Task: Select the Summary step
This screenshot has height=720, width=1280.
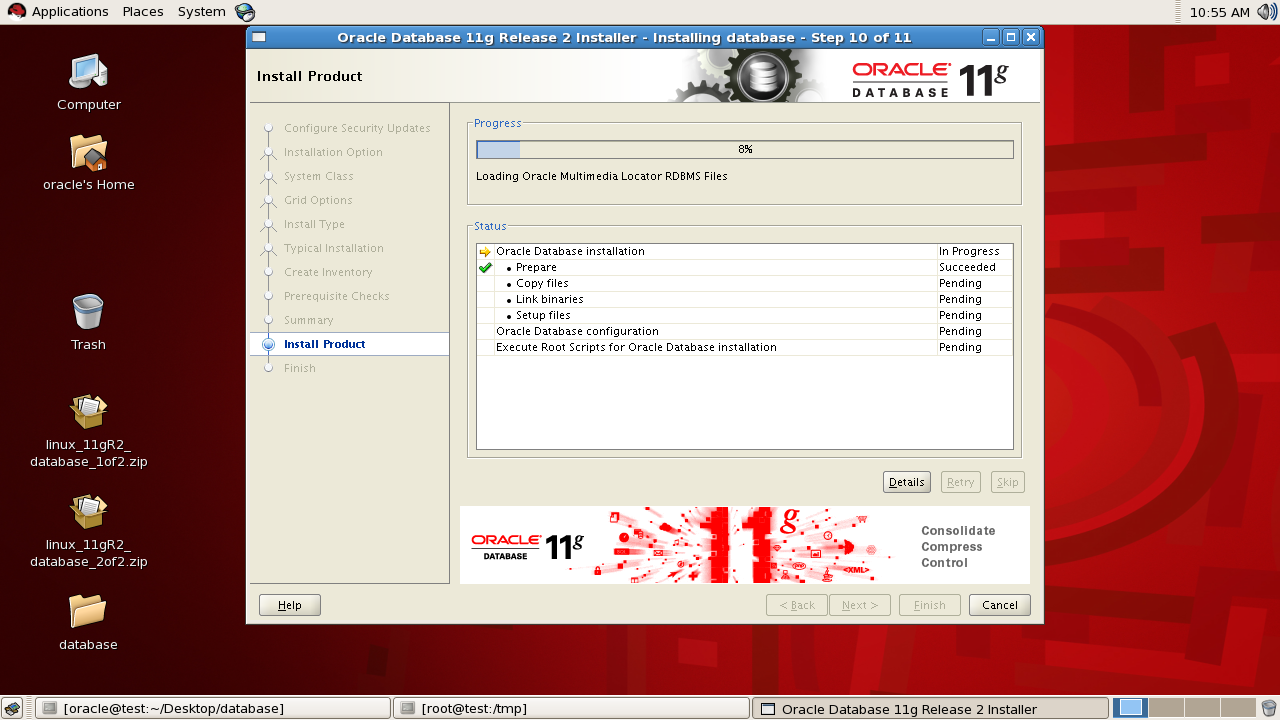Action: click(x=309, y=320)
